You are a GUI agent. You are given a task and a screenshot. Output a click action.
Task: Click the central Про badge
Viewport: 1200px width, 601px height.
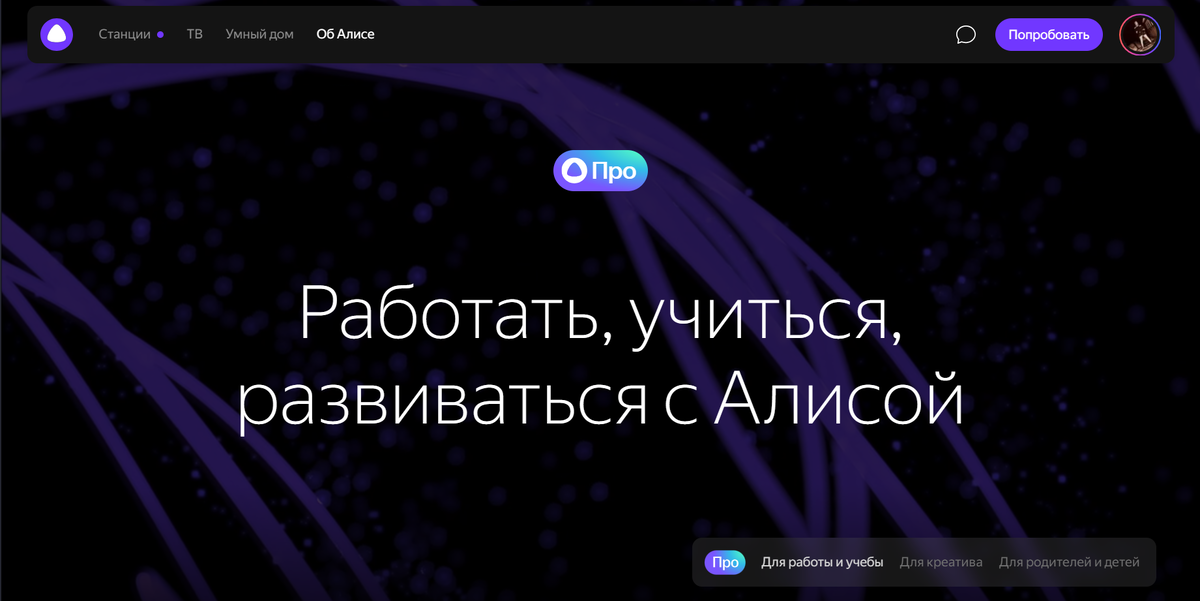pyautogui.click(x=601, y=171)
